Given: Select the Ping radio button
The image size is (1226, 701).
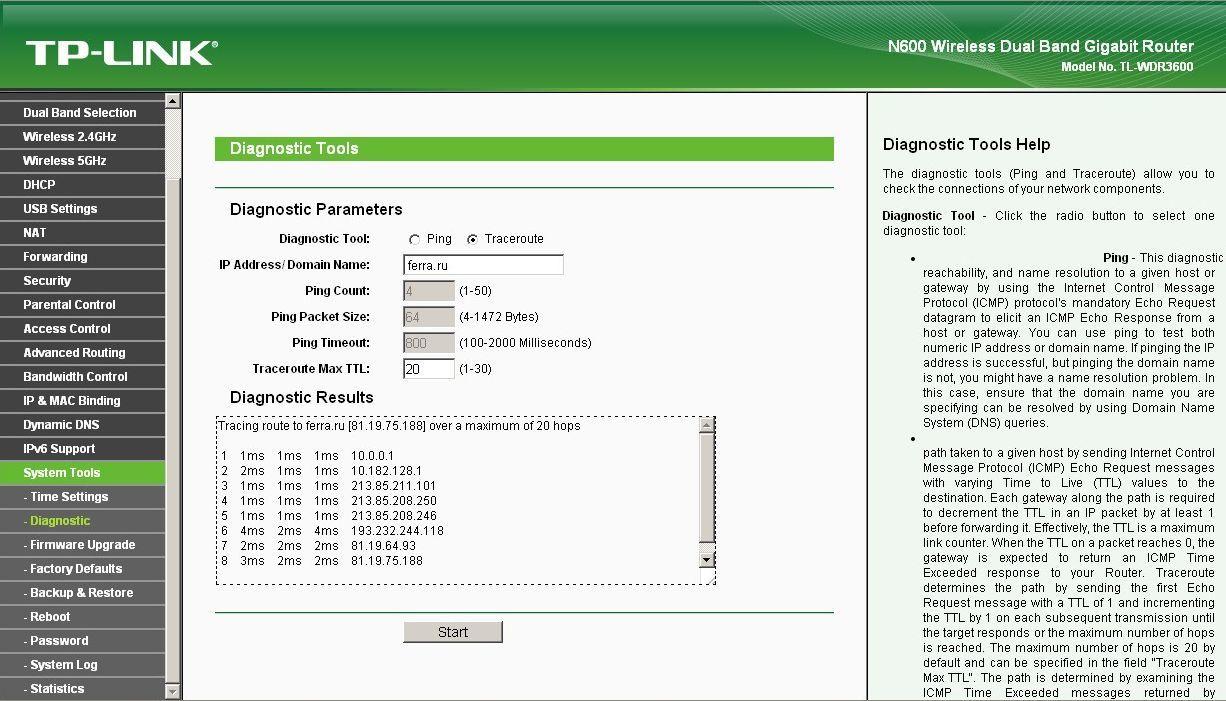Looking at the screenshot, I should pyautogui.click(x=415, y=240).
